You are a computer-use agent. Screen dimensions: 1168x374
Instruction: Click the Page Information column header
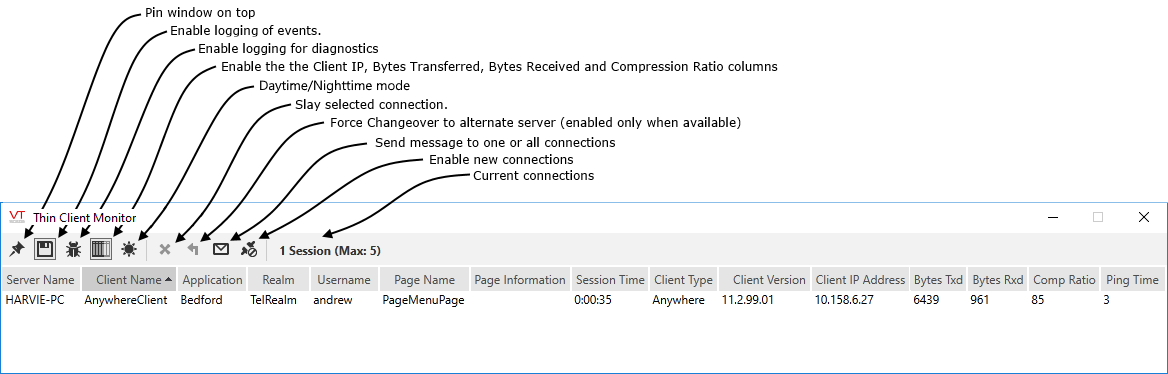point(520,280)
